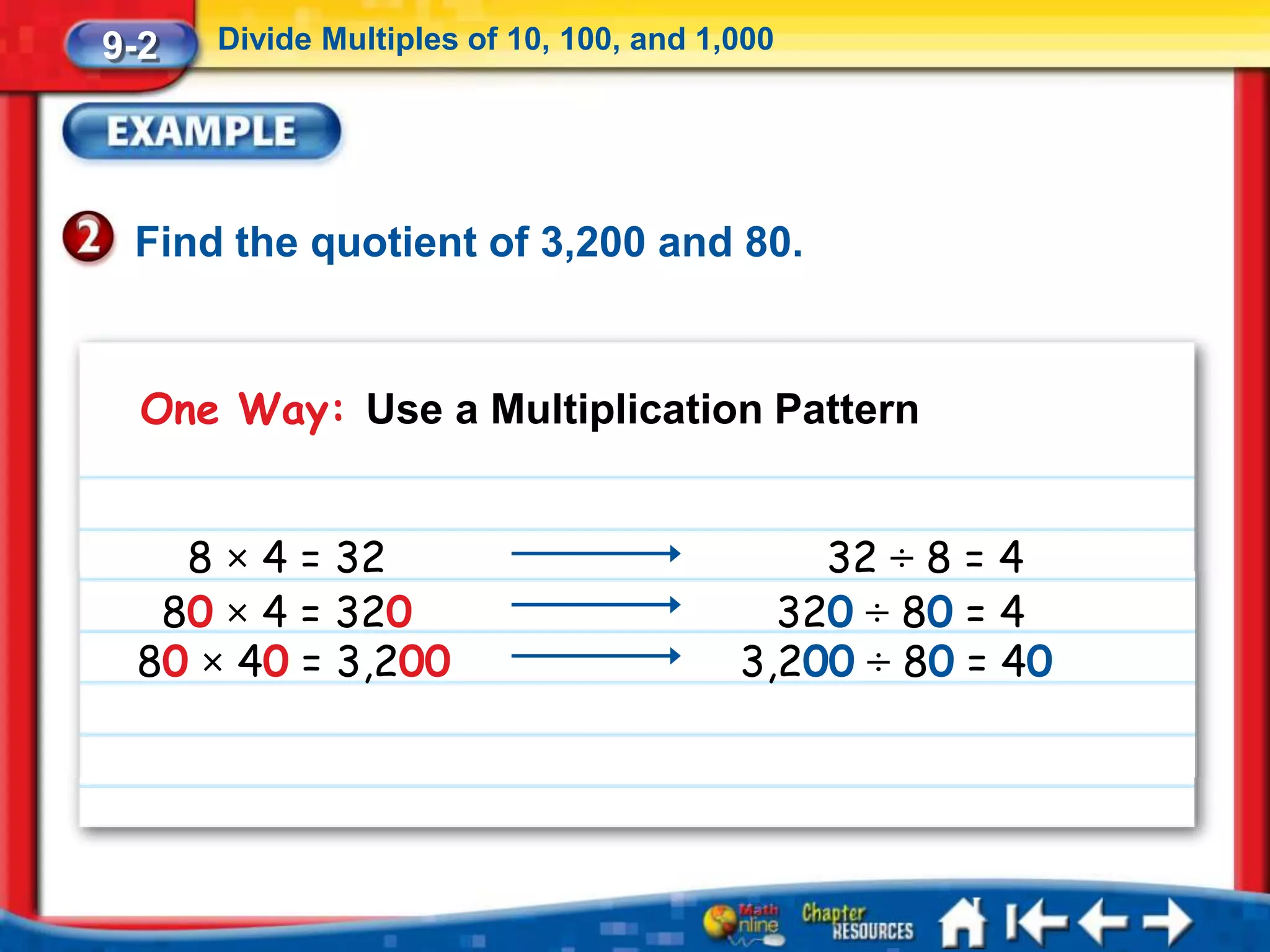Open Chapter Resources

click(x=857, y=922)
